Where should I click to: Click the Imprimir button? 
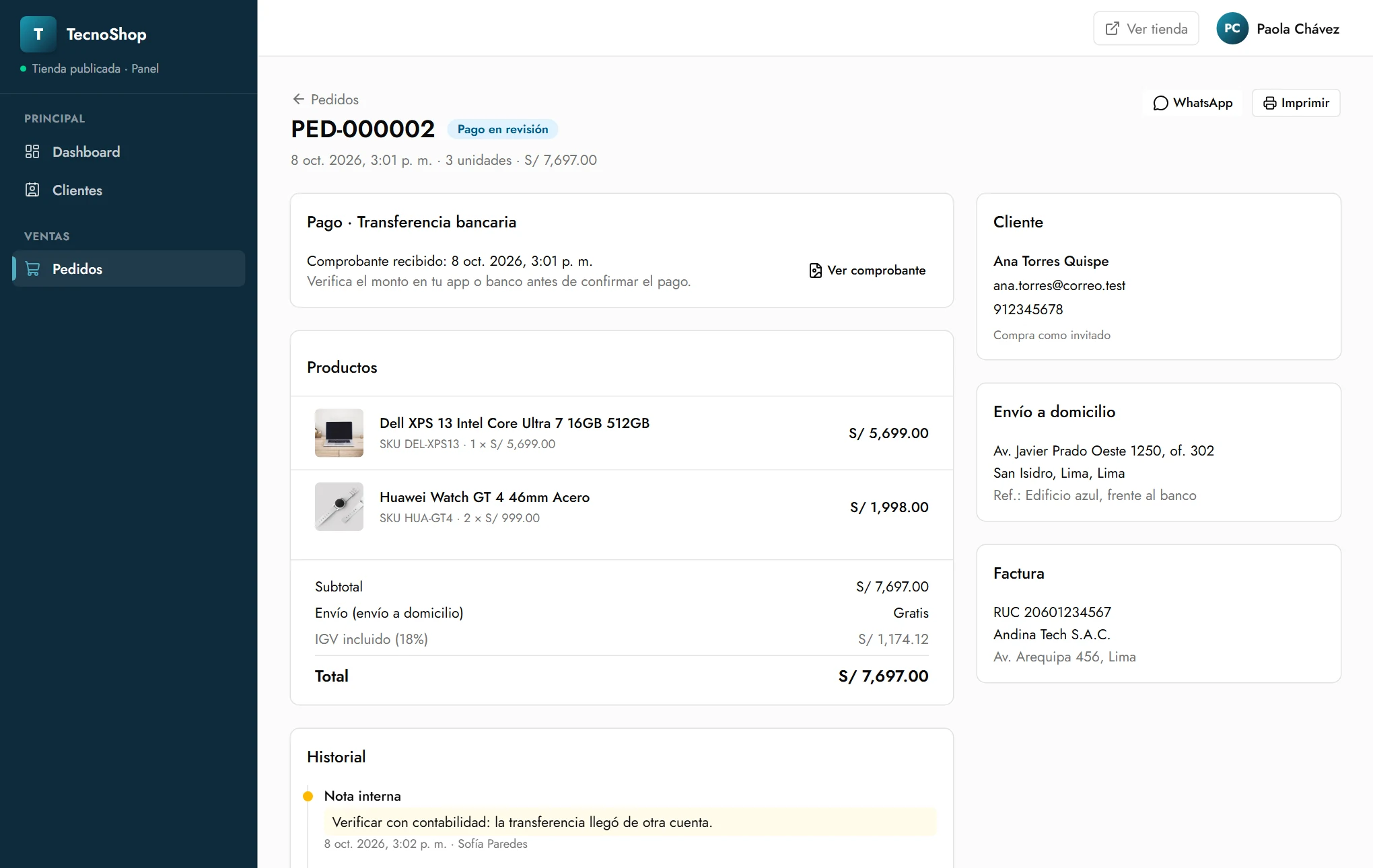(x=1296, y=103)
